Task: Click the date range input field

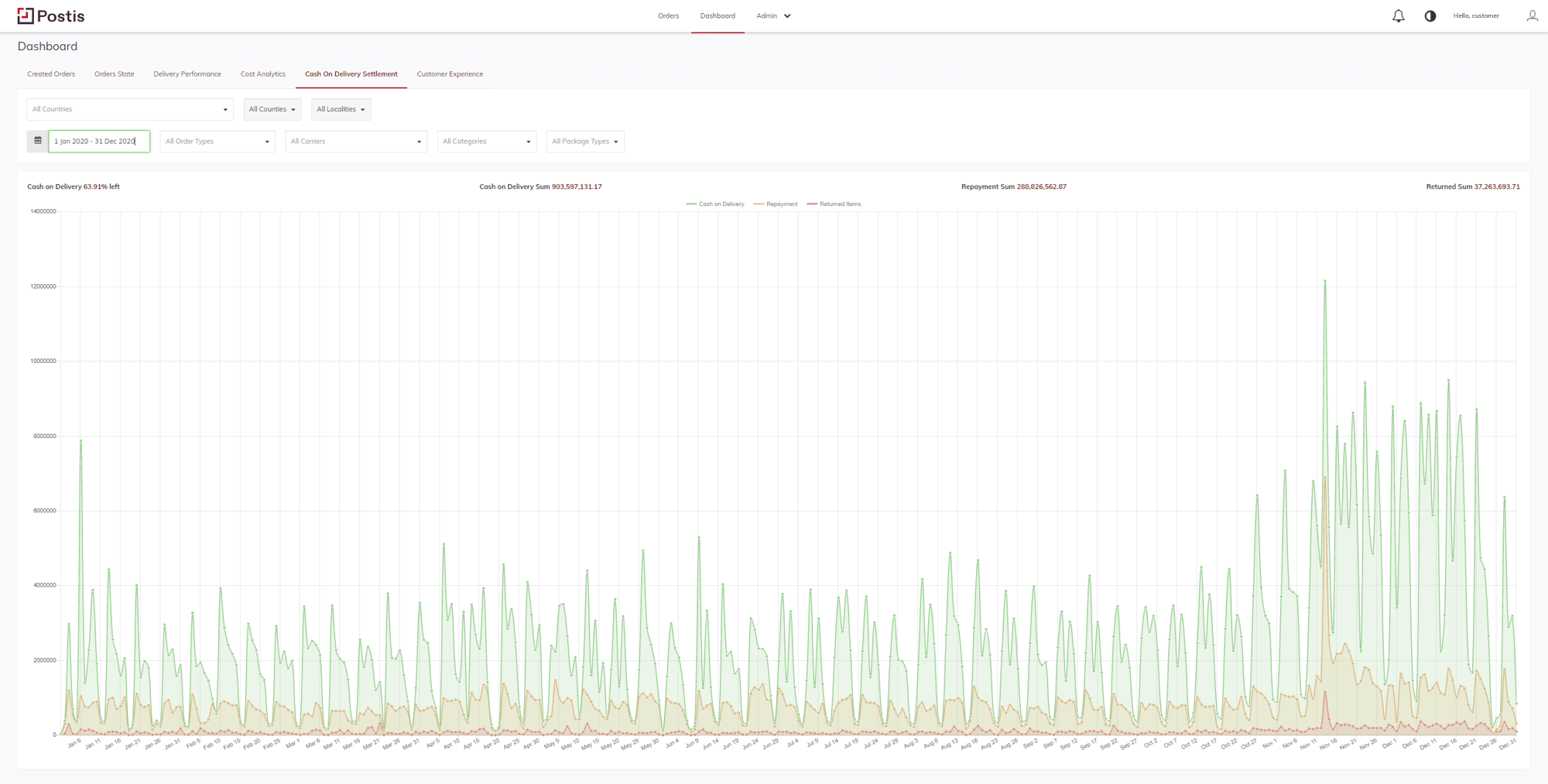Action: [x=98, y=142]
